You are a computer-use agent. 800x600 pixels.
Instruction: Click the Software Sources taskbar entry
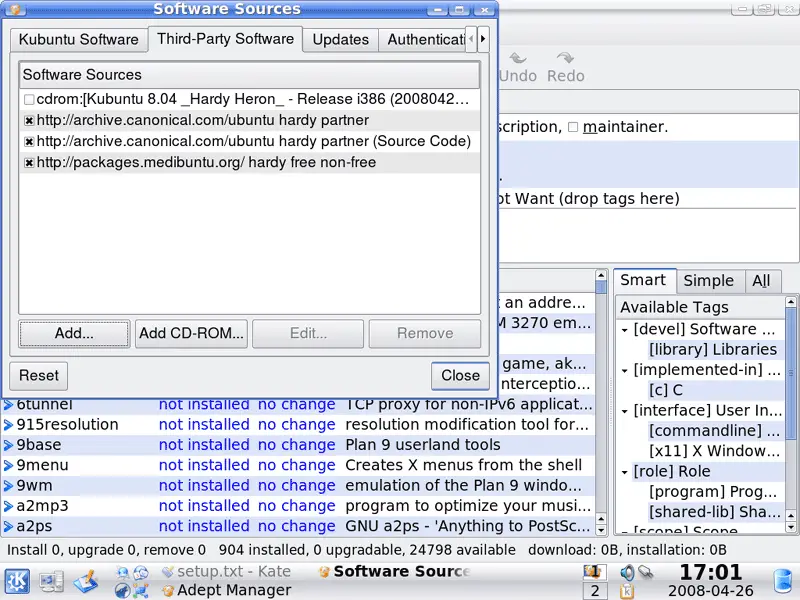393,572
